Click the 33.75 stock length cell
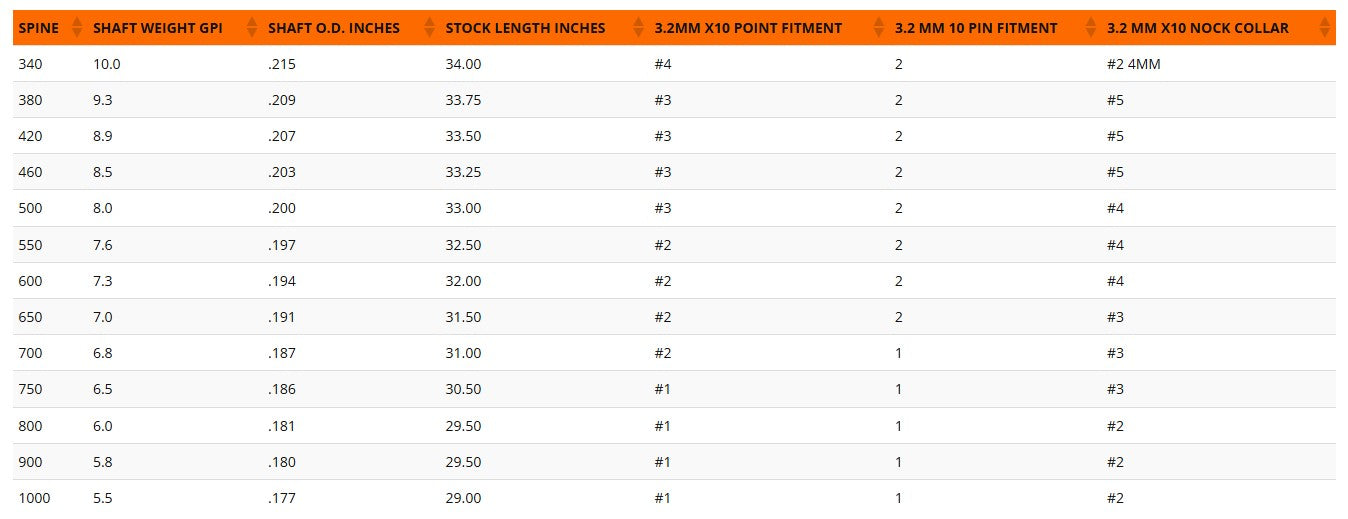Viewport: 1348px width, 519px height. tap(463, 100)
